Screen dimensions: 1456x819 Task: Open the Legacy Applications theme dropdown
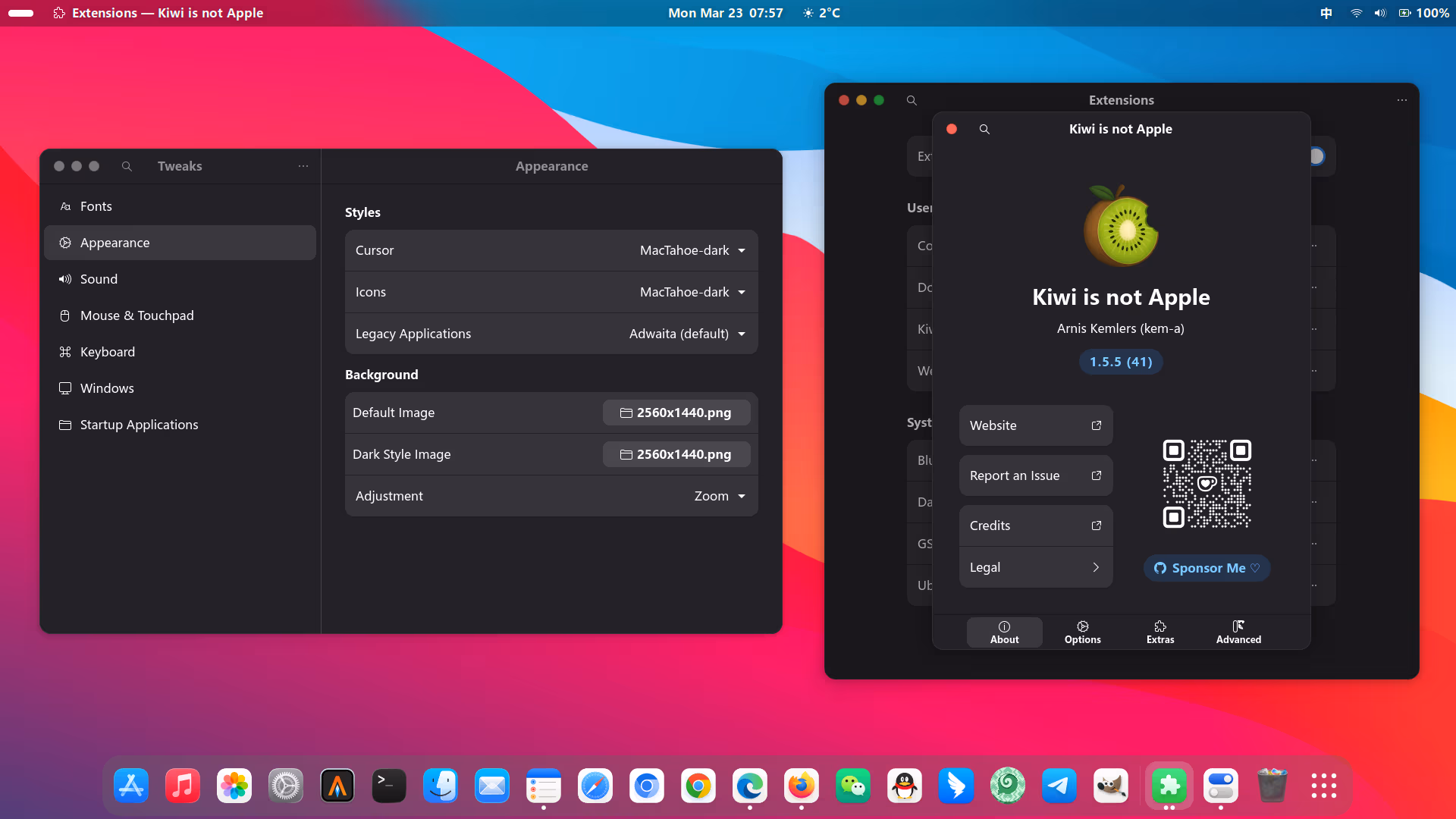[x=551, y=334]
